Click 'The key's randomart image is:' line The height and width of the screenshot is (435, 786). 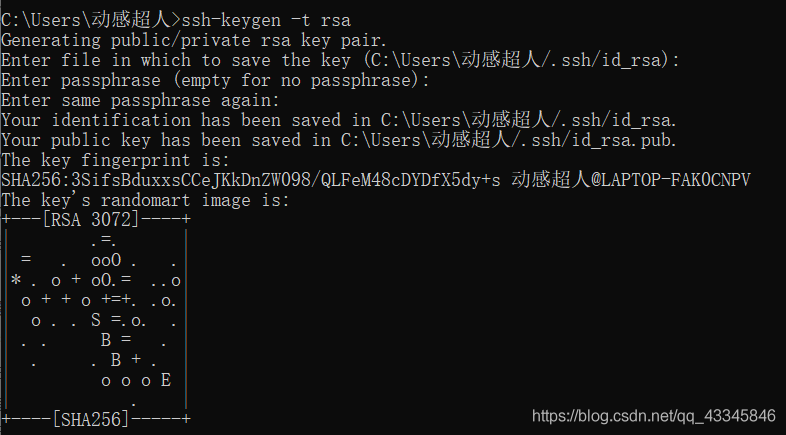[145, 200]
